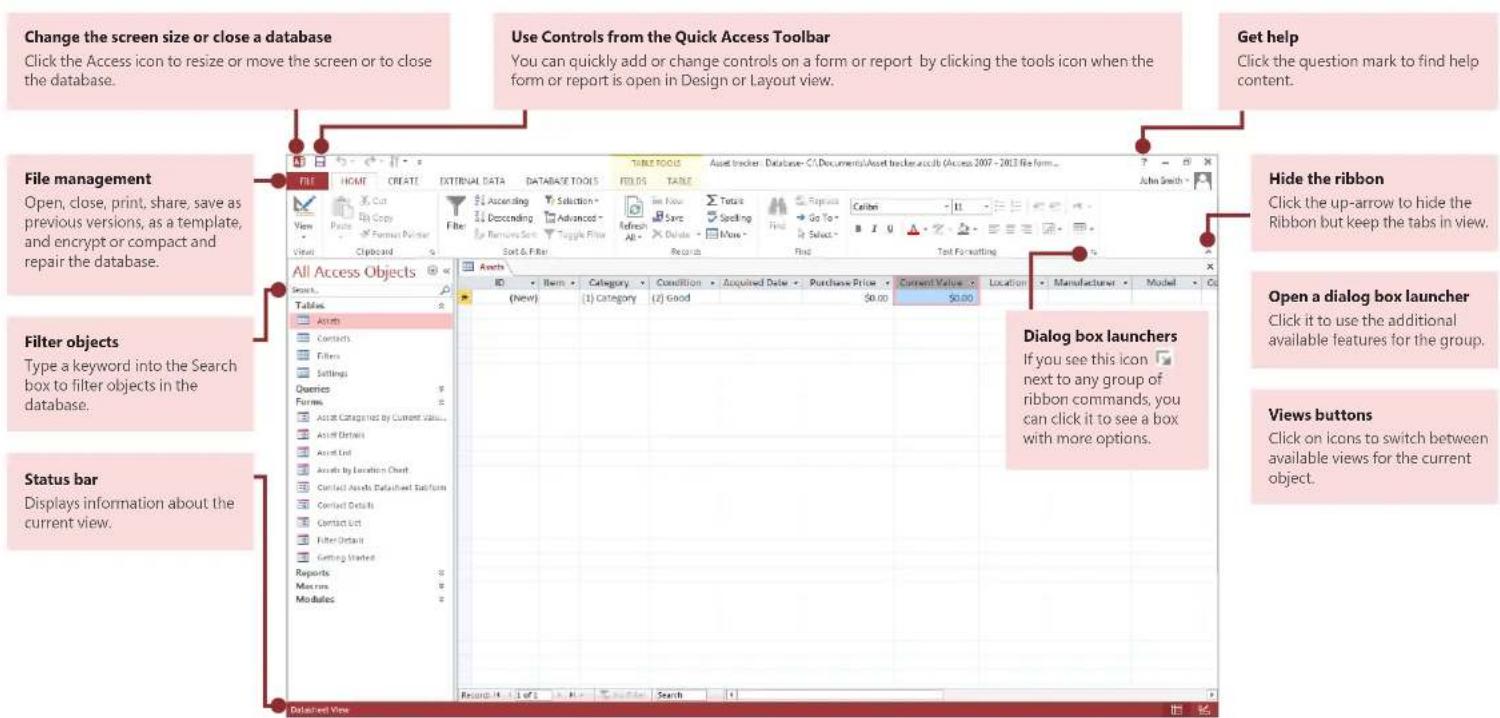Expand the Queries group
This screenshot has width=1500, height=718.
(442, 388)
